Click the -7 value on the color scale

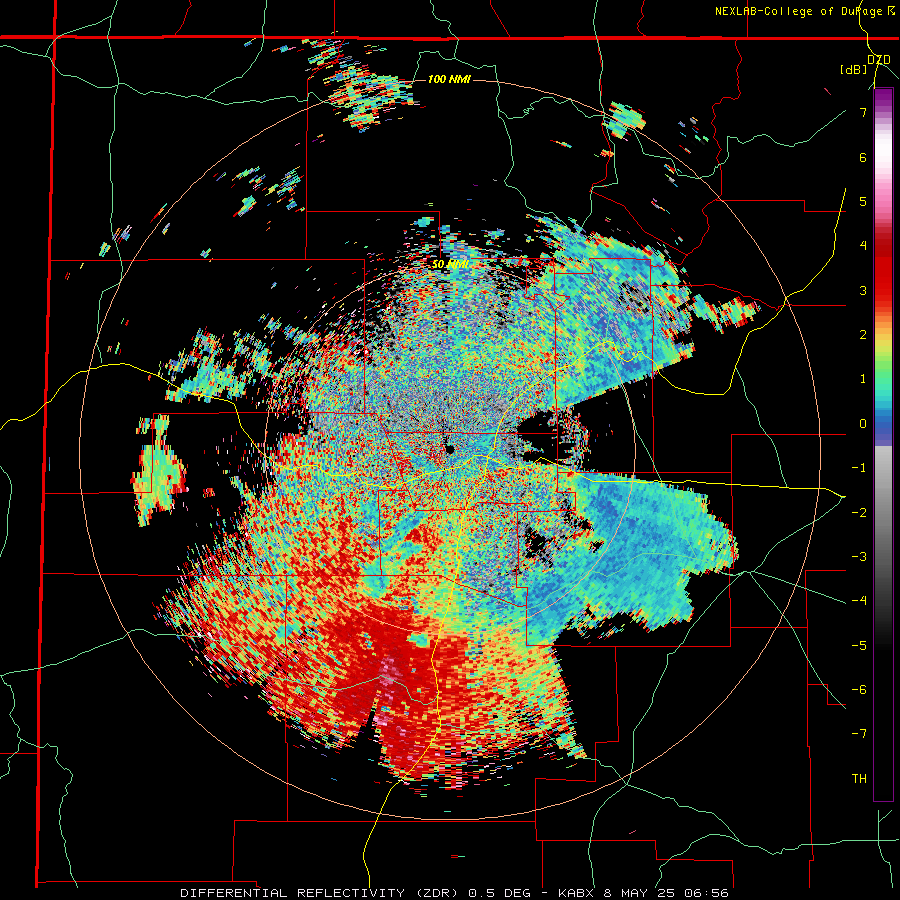coord(859,734)
